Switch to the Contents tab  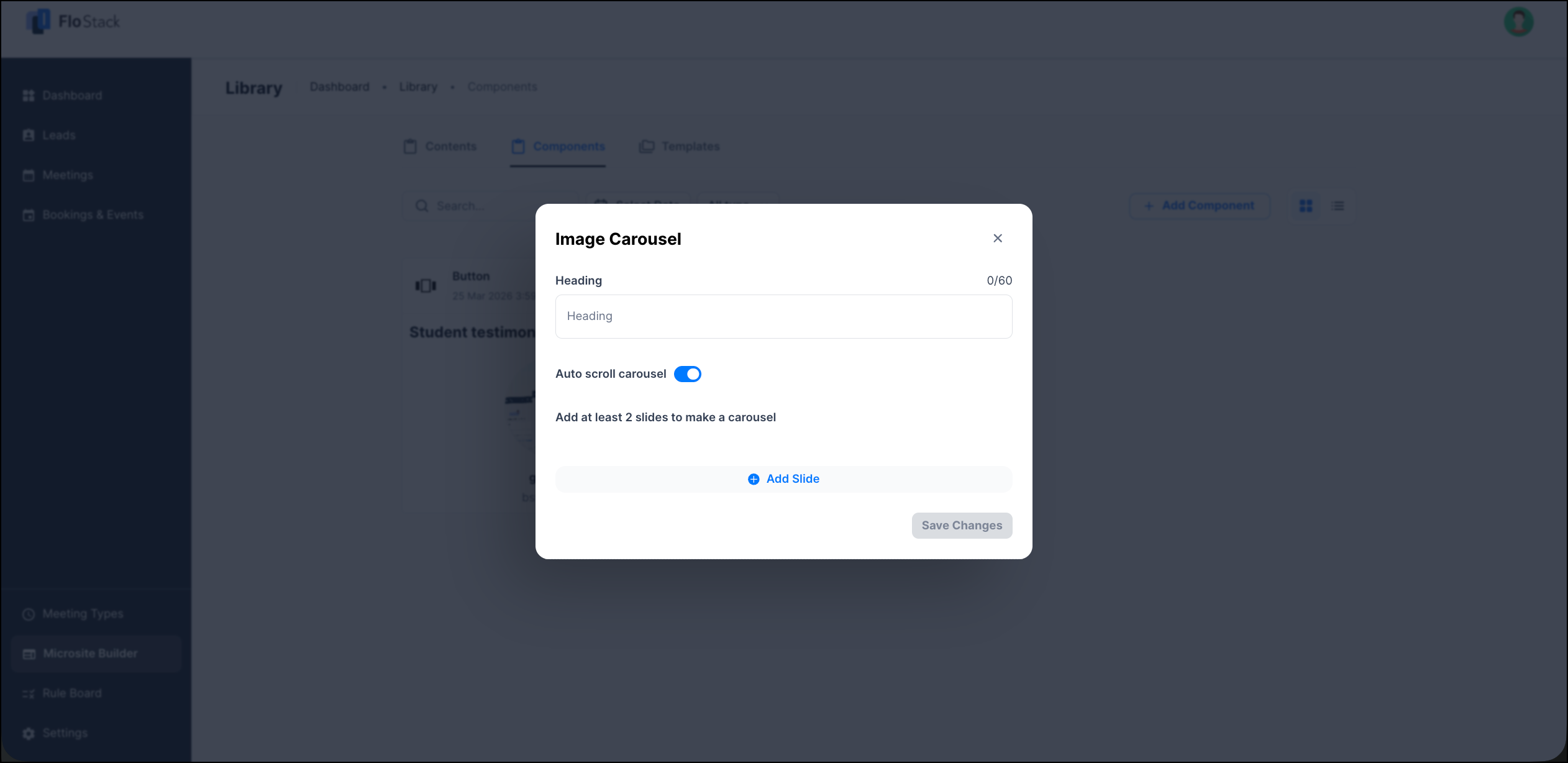point(440,147)
